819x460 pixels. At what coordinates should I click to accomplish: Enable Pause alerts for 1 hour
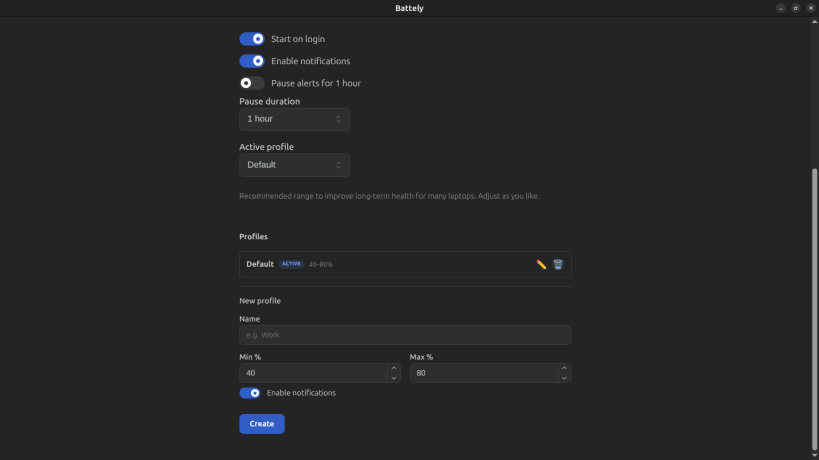(252, 83)
